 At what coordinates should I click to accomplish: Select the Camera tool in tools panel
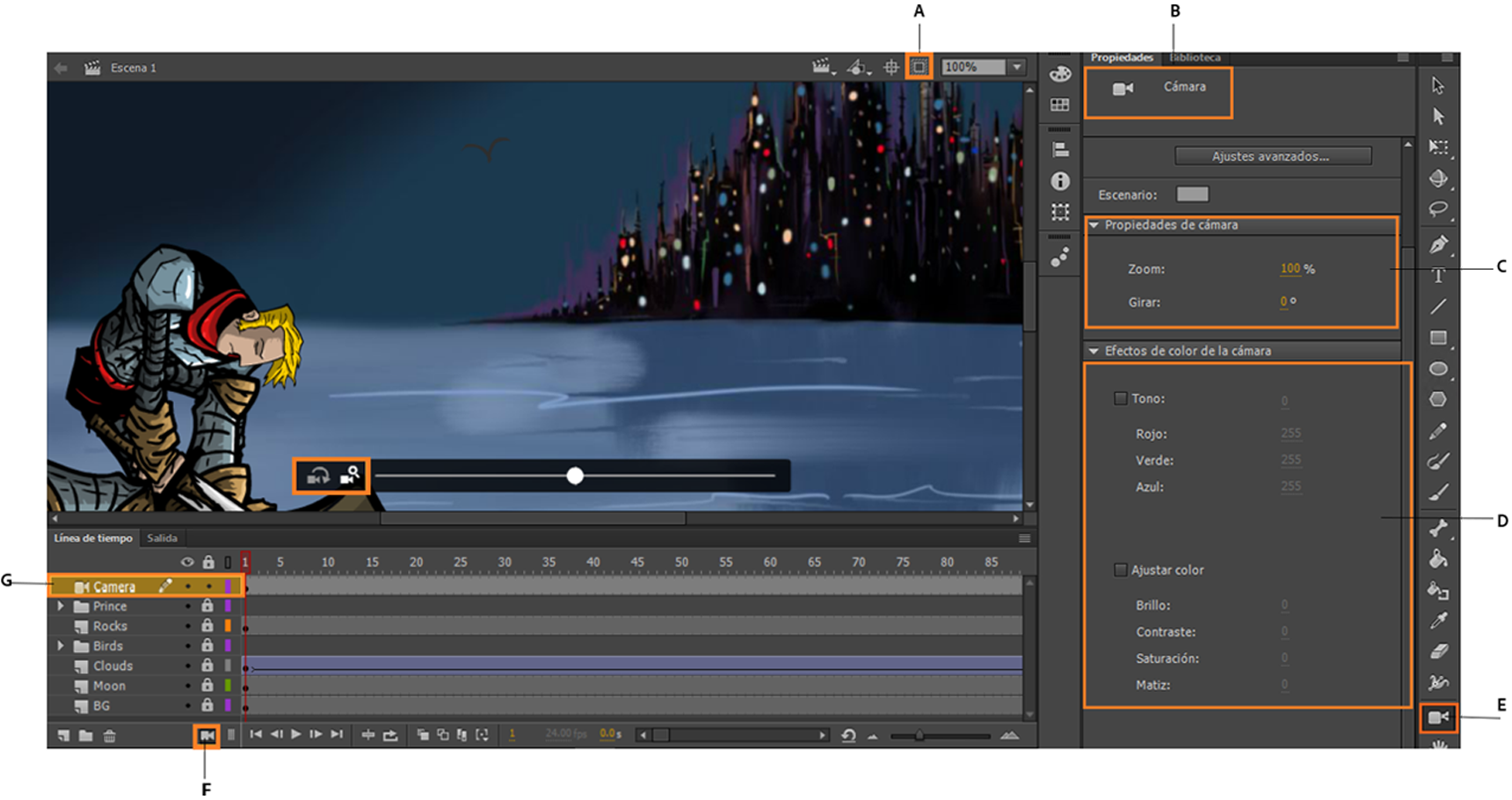(x=1438, y=717)
